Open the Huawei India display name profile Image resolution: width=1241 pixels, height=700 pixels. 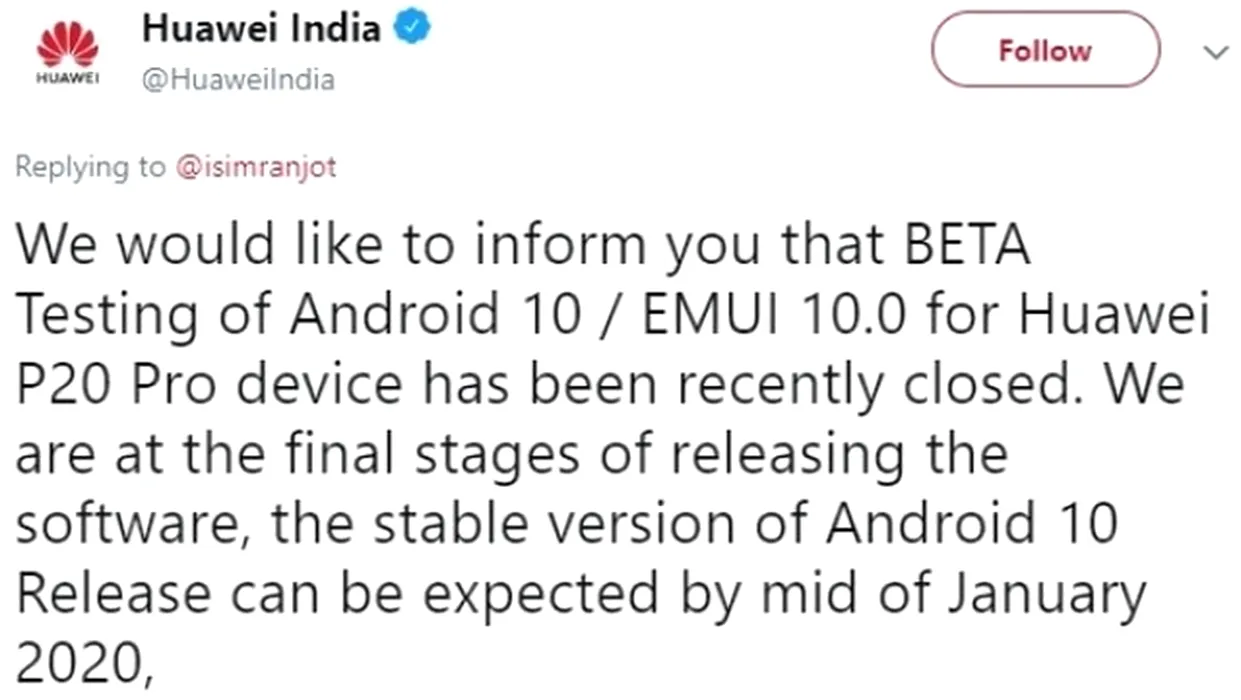click(x=262, y=28)
